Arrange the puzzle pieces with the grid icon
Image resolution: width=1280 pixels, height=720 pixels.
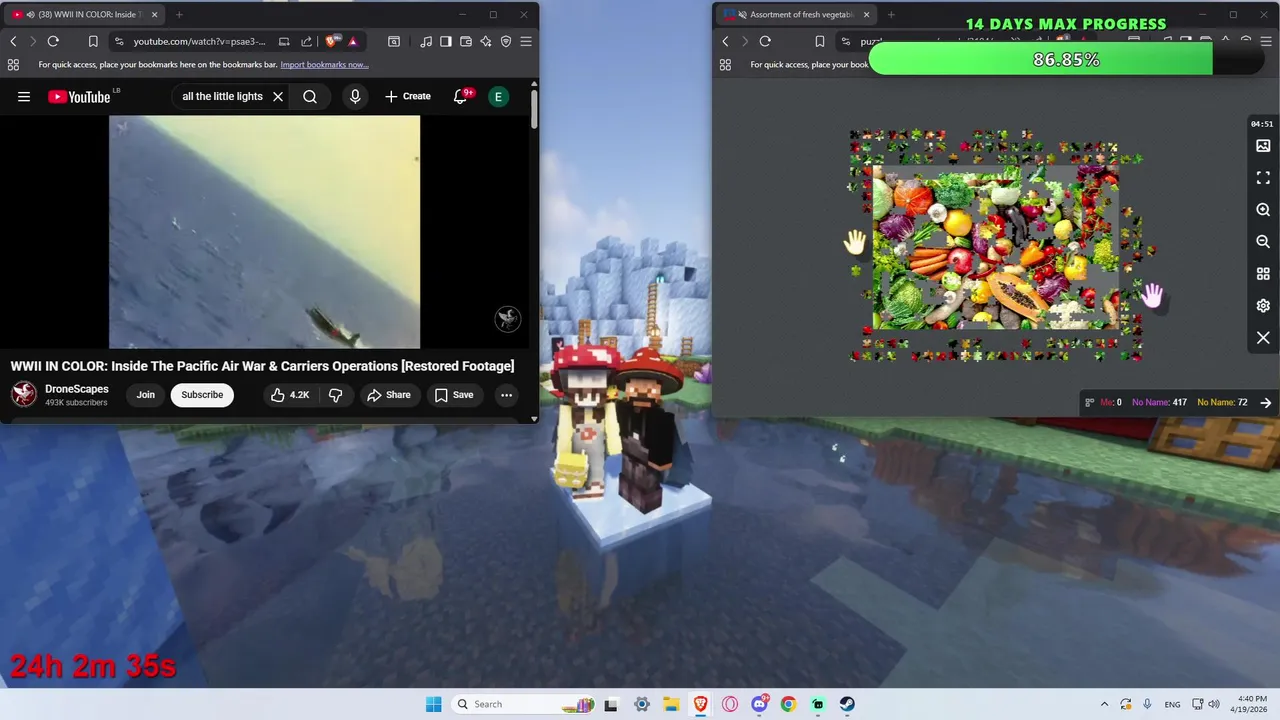[x=1263, y=274]
